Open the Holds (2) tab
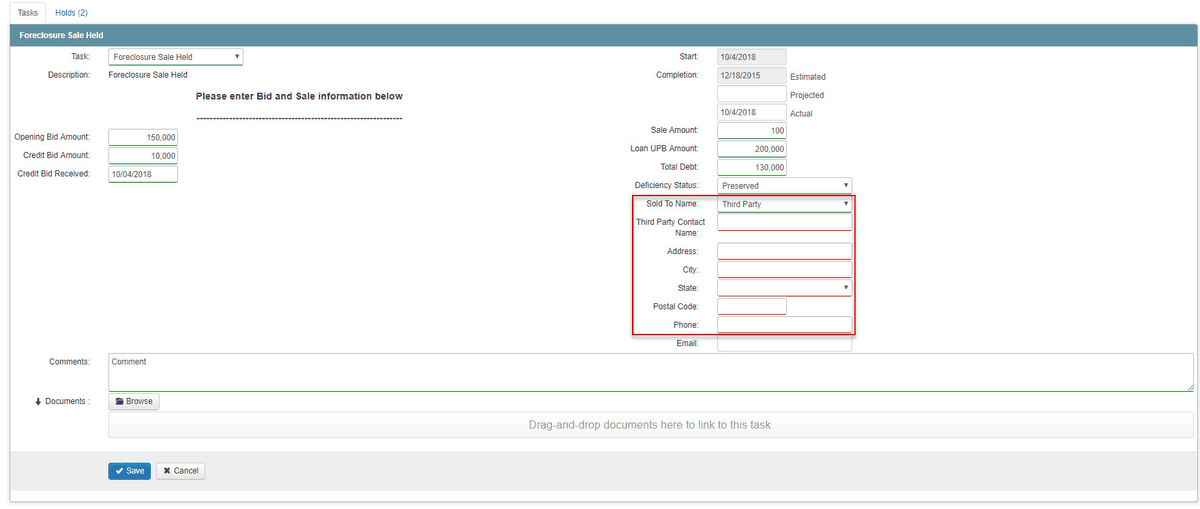The height and width of the screenshot is (509, 1200). (72, 12)
